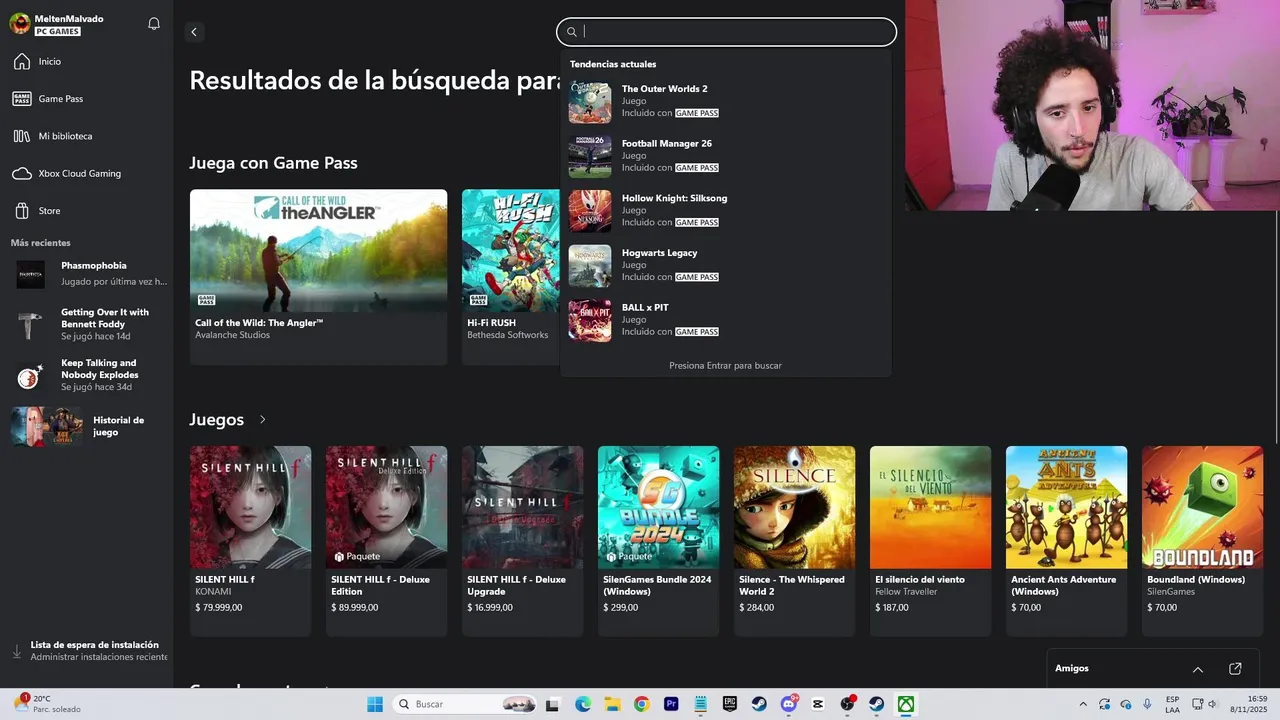Open El silencio del viento card
Image resolution: width=1280 pixels, height=720 pixels.
pos(930,541)
